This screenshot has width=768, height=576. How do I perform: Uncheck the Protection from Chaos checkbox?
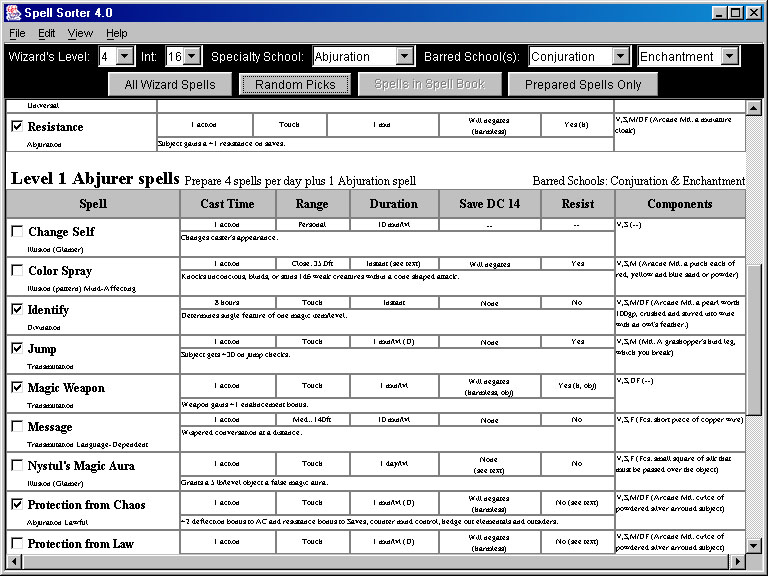pos(17,504)
